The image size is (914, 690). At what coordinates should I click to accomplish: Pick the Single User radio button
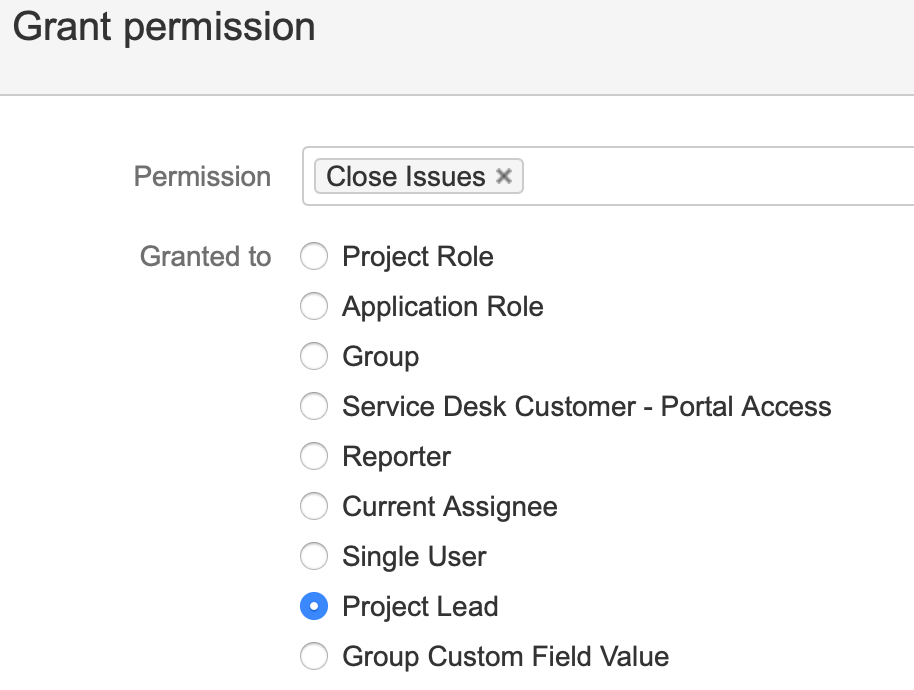coord(314,557)
